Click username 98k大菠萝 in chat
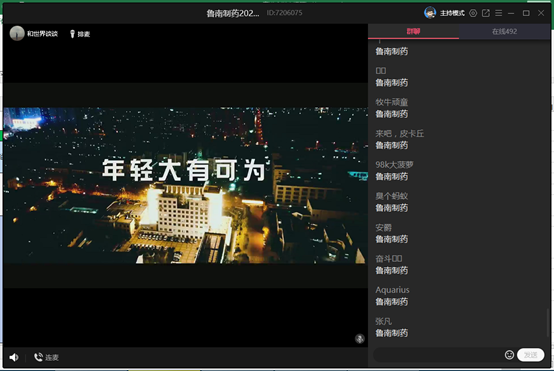This screenshot has width=554, height=371. [x=394, y=165]
